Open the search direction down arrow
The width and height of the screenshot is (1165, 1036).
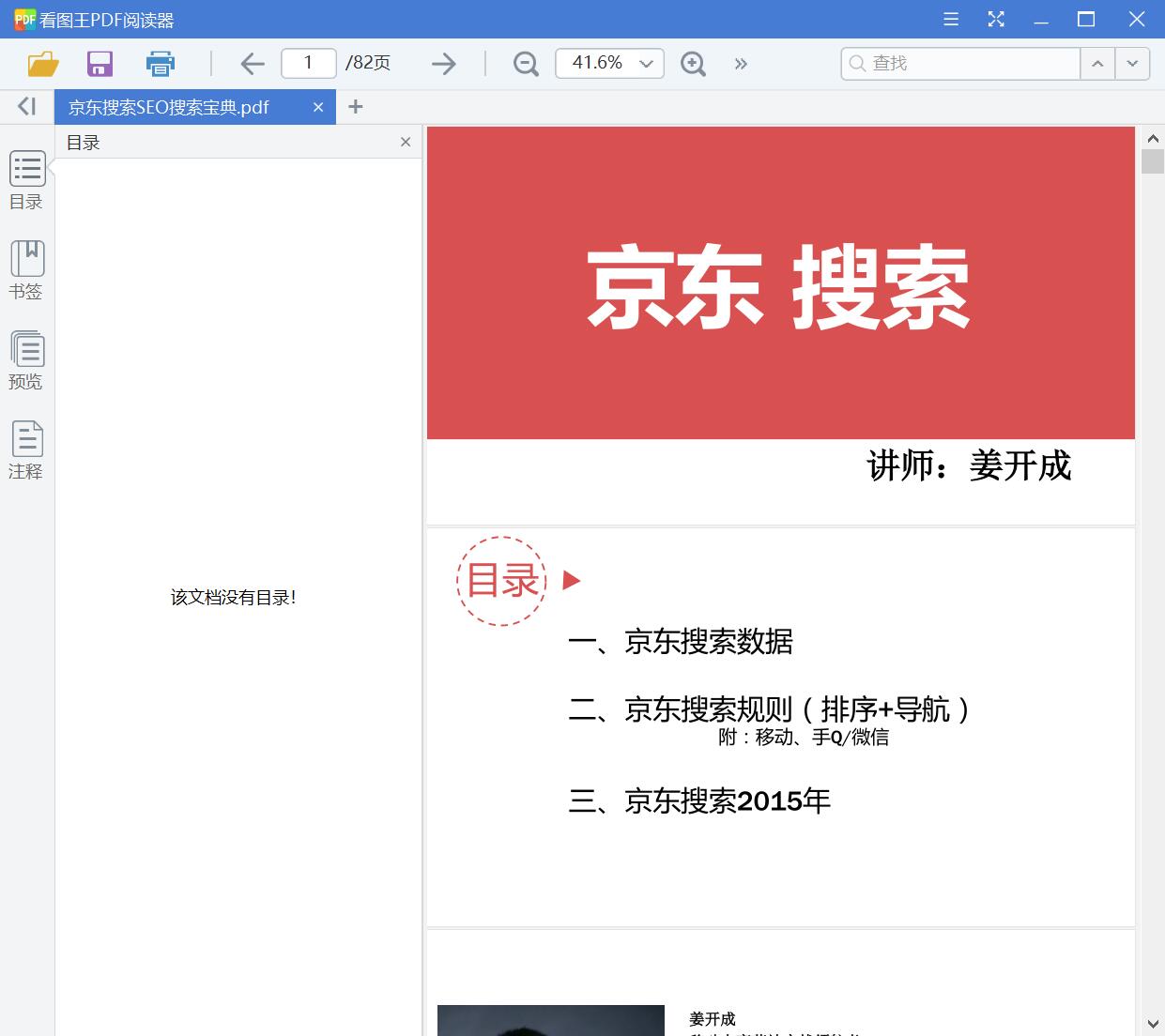click(1132, 63)
